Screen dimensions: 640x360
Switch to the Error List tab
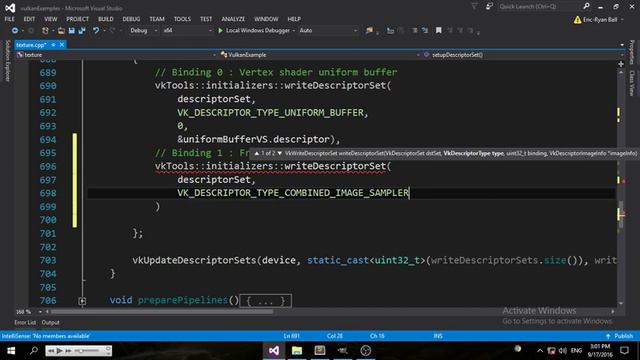[25, 322]
